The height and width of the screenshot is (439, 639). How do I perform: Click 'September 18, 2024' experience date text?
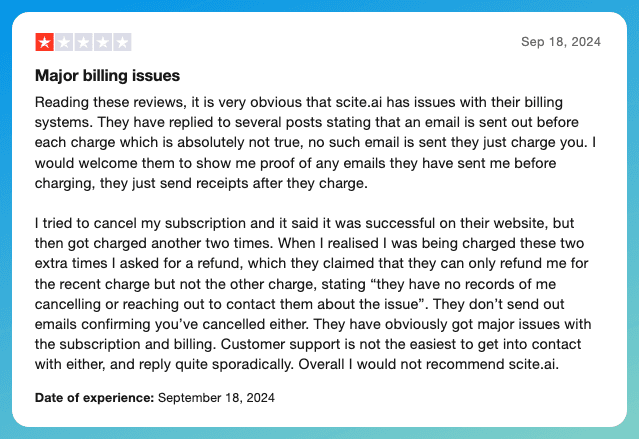(216, 398)
